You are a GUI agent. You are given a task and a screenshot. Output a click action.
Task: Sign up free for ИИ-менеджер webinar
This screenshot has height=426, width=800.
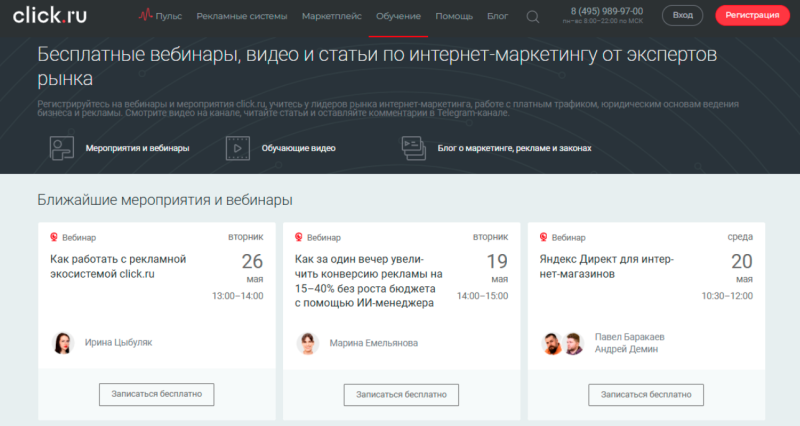(x=401, y=395)
